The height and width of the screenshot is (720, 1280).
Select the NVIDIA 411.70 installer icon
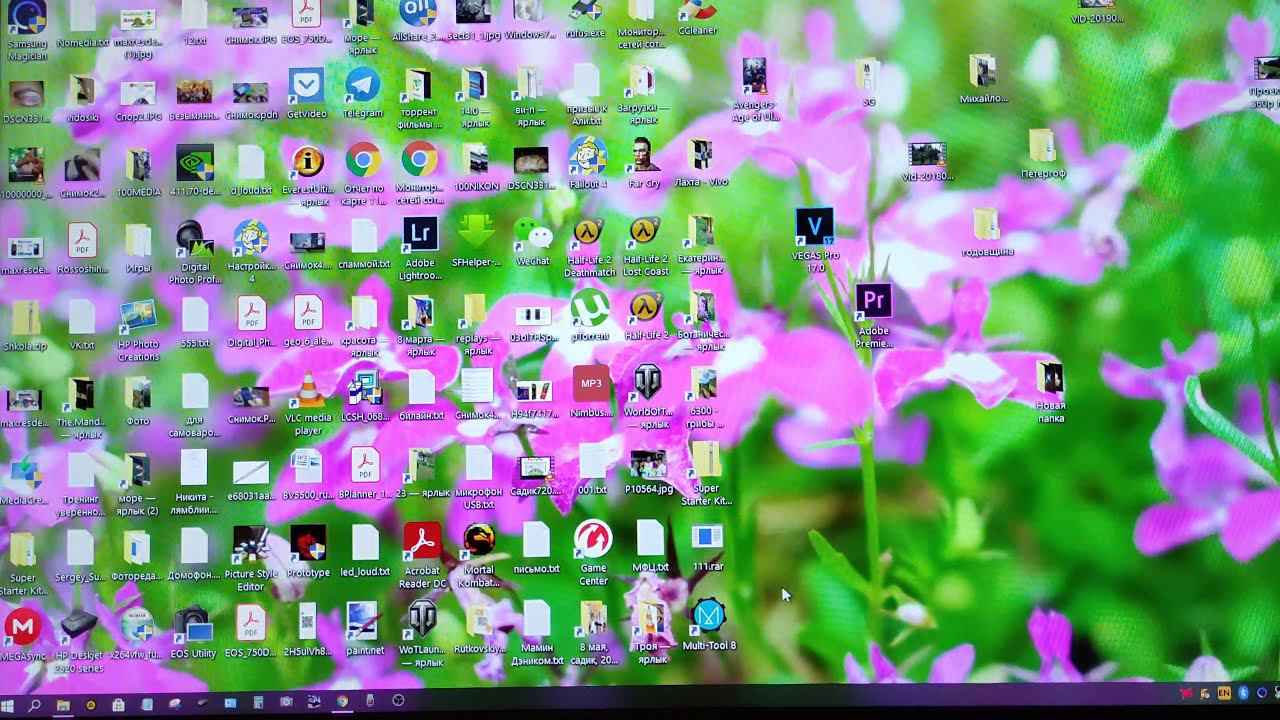[195, 164]
